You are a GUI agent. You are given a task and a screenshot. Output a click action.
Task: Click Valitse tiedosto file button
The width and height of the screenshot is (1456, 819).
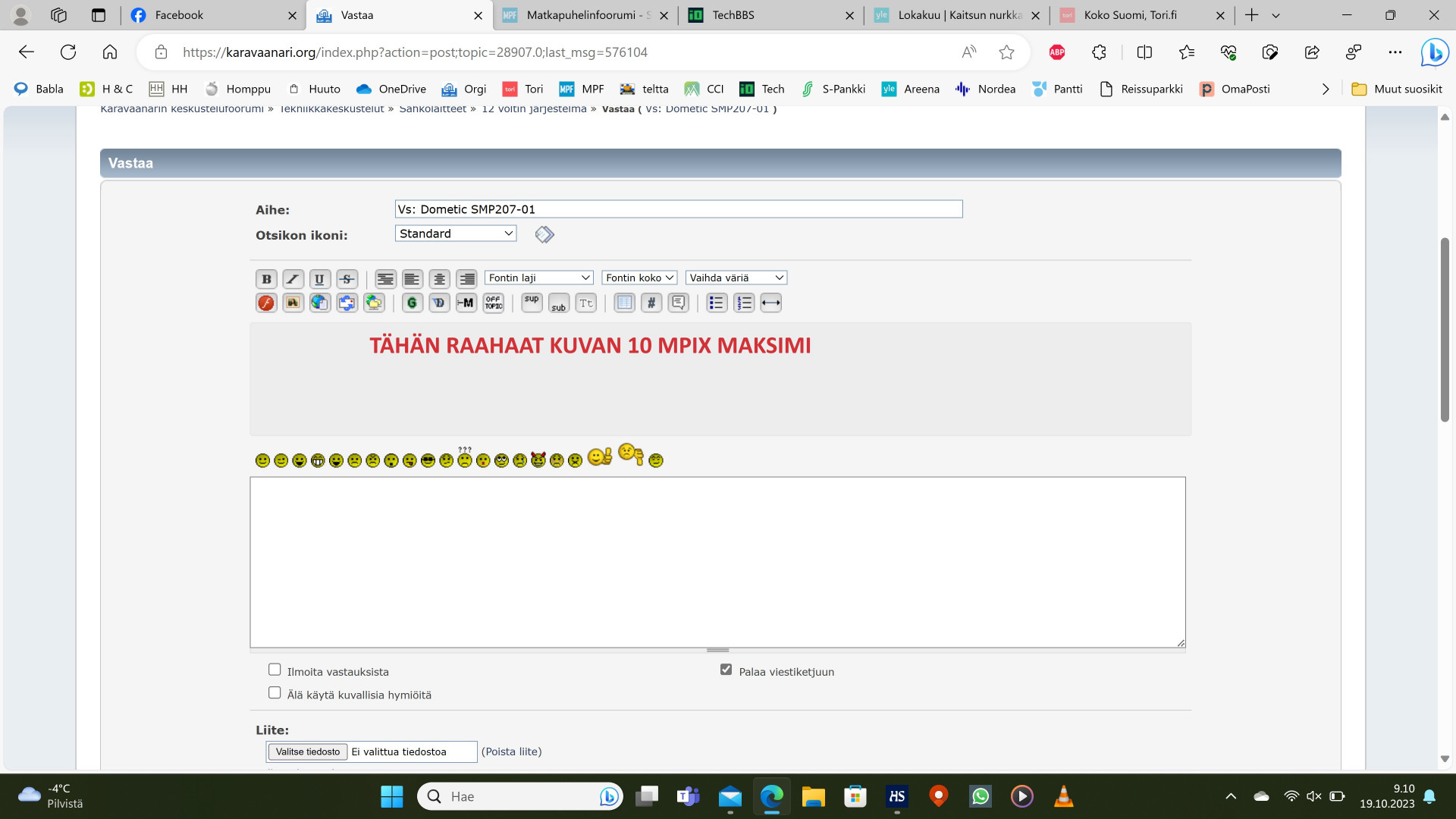307,752
